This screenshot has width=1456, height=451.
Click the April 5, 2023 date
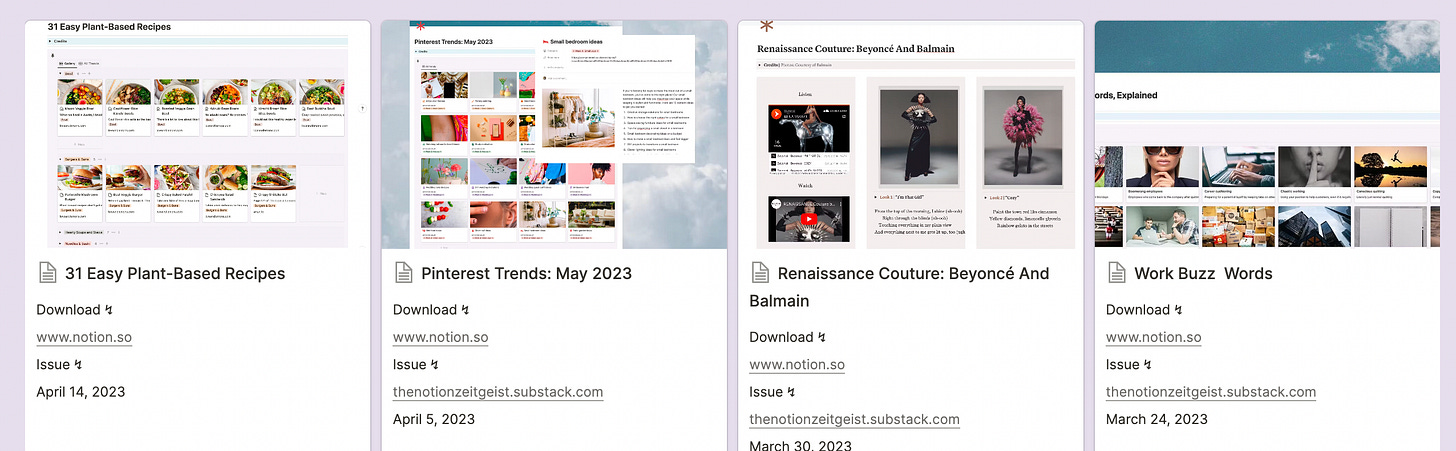[434, 420]
